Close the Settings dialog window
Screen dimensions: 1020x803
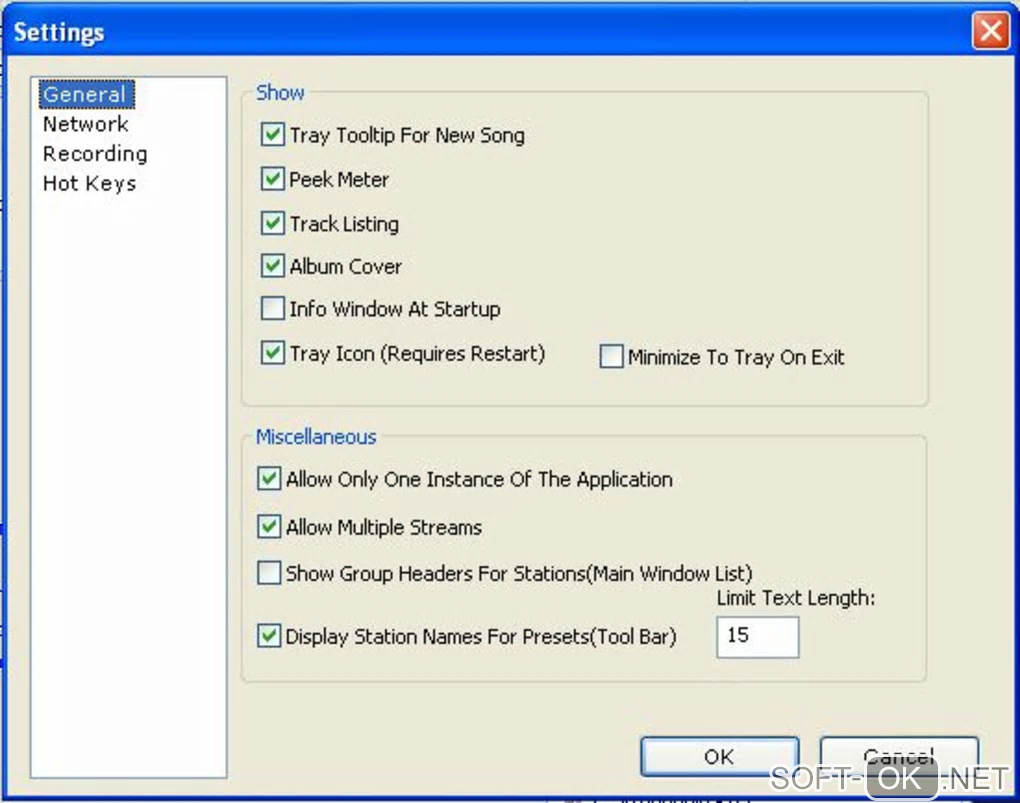991,31
